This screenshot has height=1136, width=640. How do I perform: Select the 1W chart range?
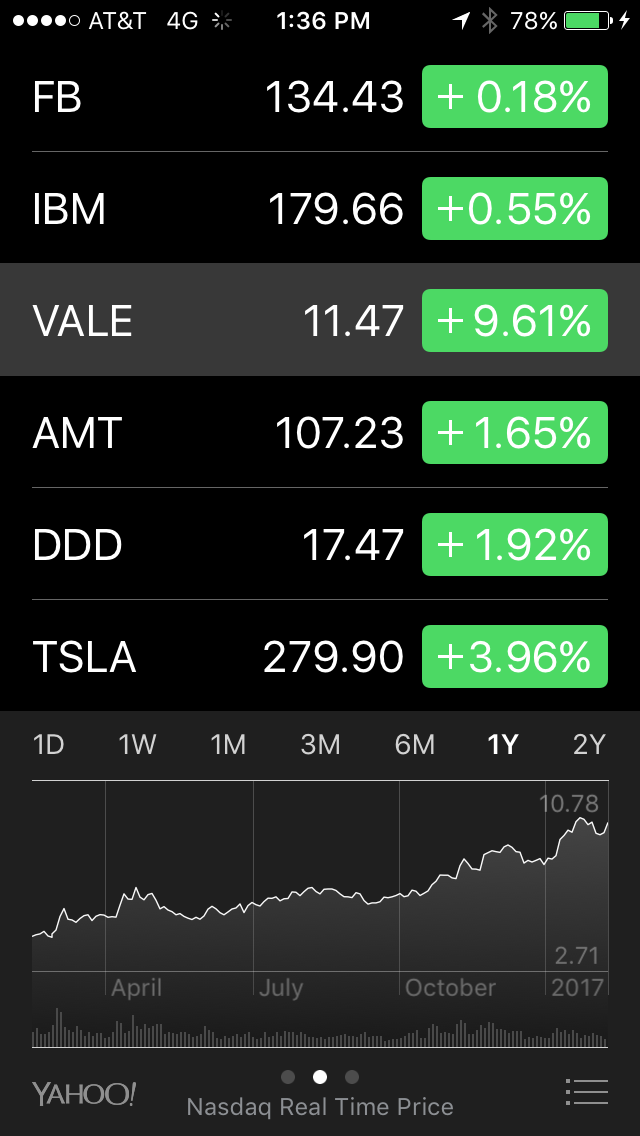tap(138, 744)
